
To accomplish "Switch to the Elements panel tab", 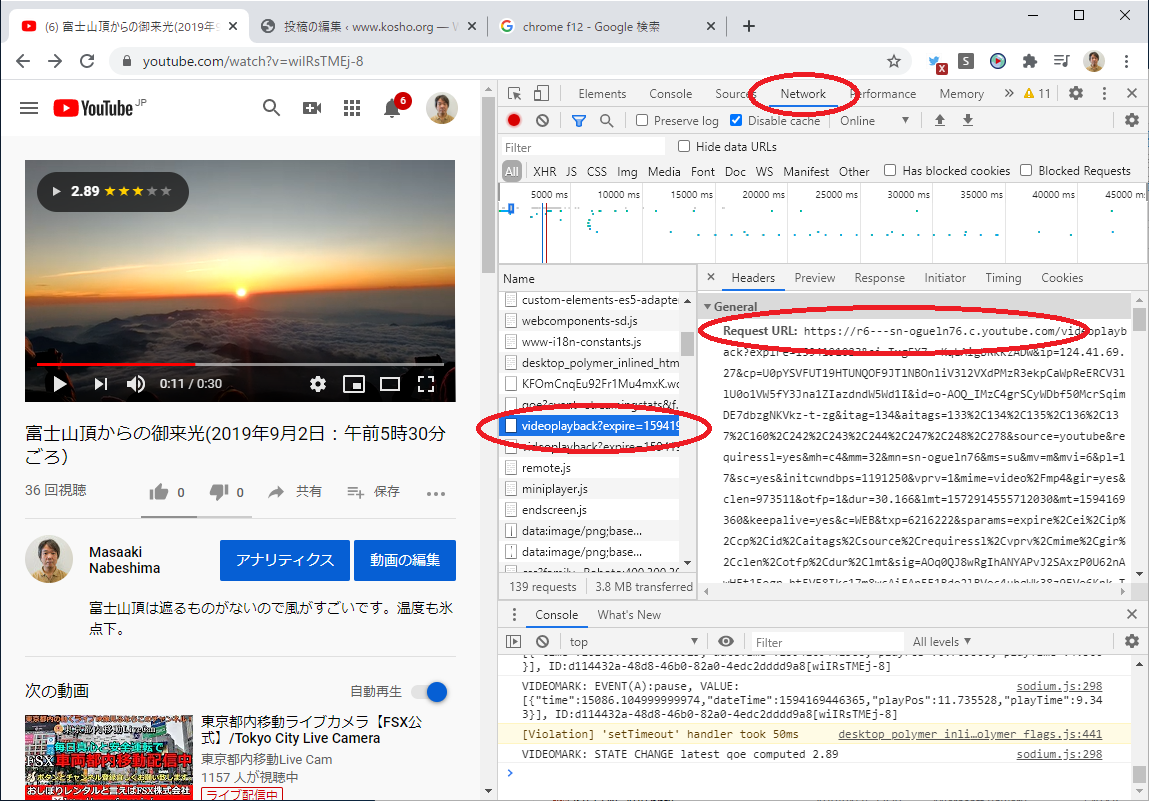I will [x=602, y=94].
